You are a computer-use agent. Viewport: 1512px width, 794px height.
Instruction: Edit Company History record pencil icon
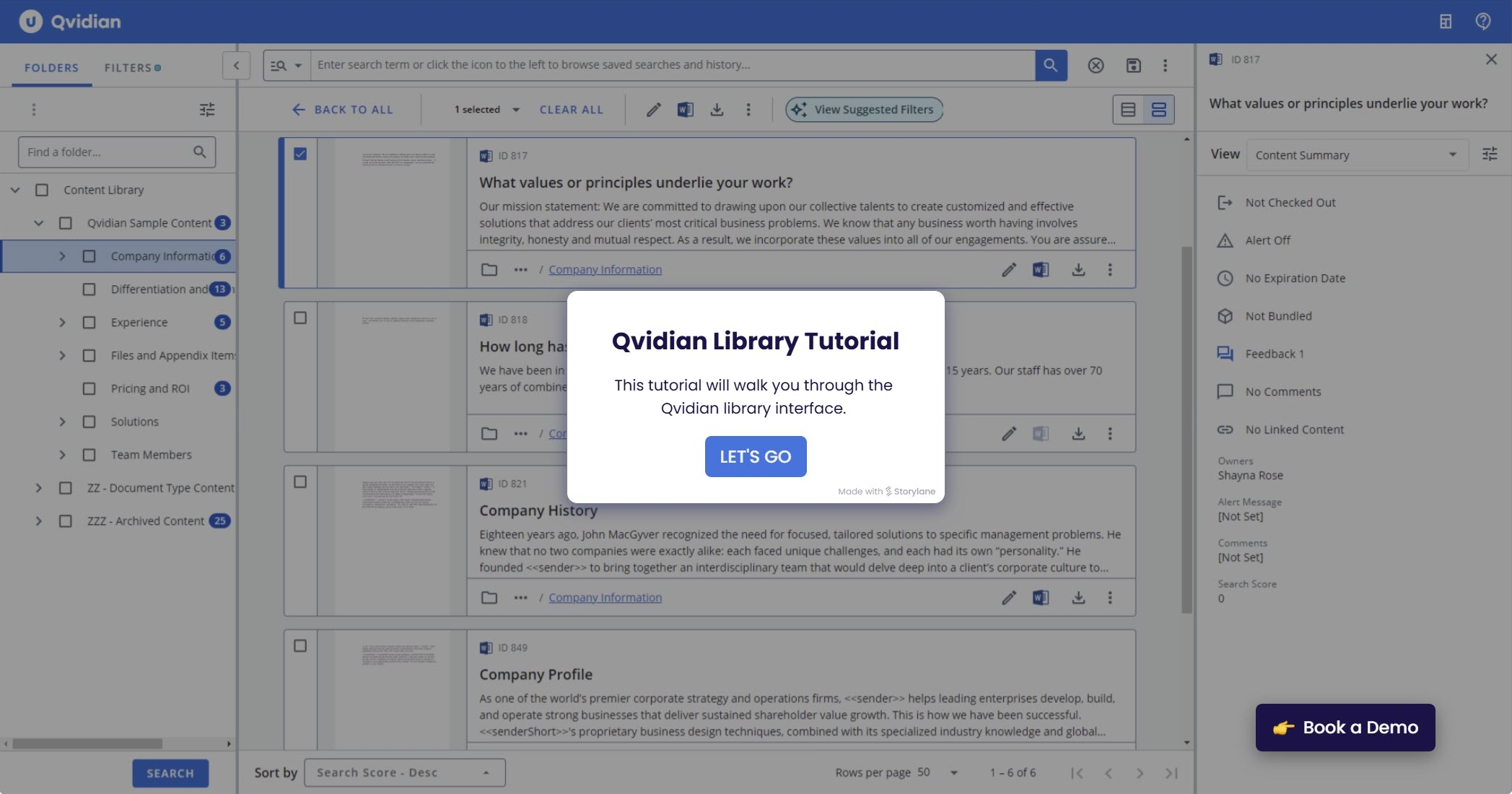[1009, 598]
